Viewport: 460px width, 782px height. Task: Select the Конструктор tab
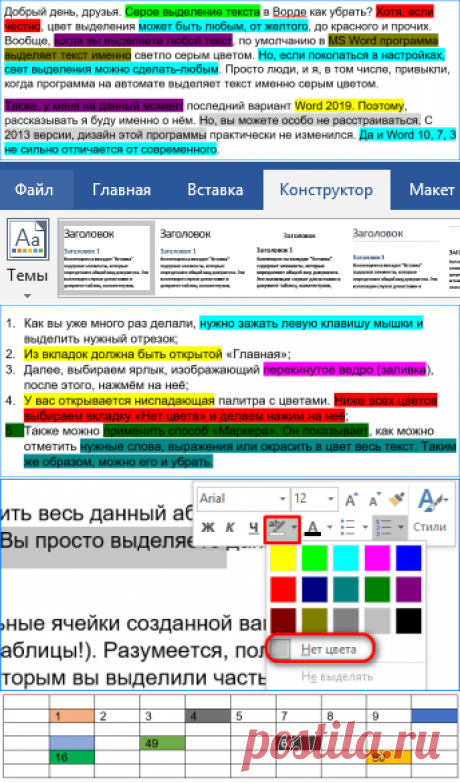coord(326,190)
